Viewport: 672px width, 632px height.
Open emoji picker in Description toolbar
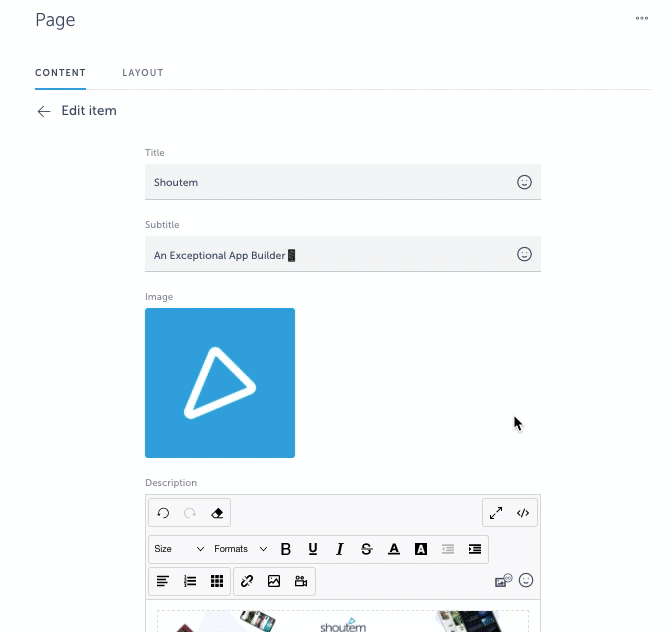pos(526,581)
